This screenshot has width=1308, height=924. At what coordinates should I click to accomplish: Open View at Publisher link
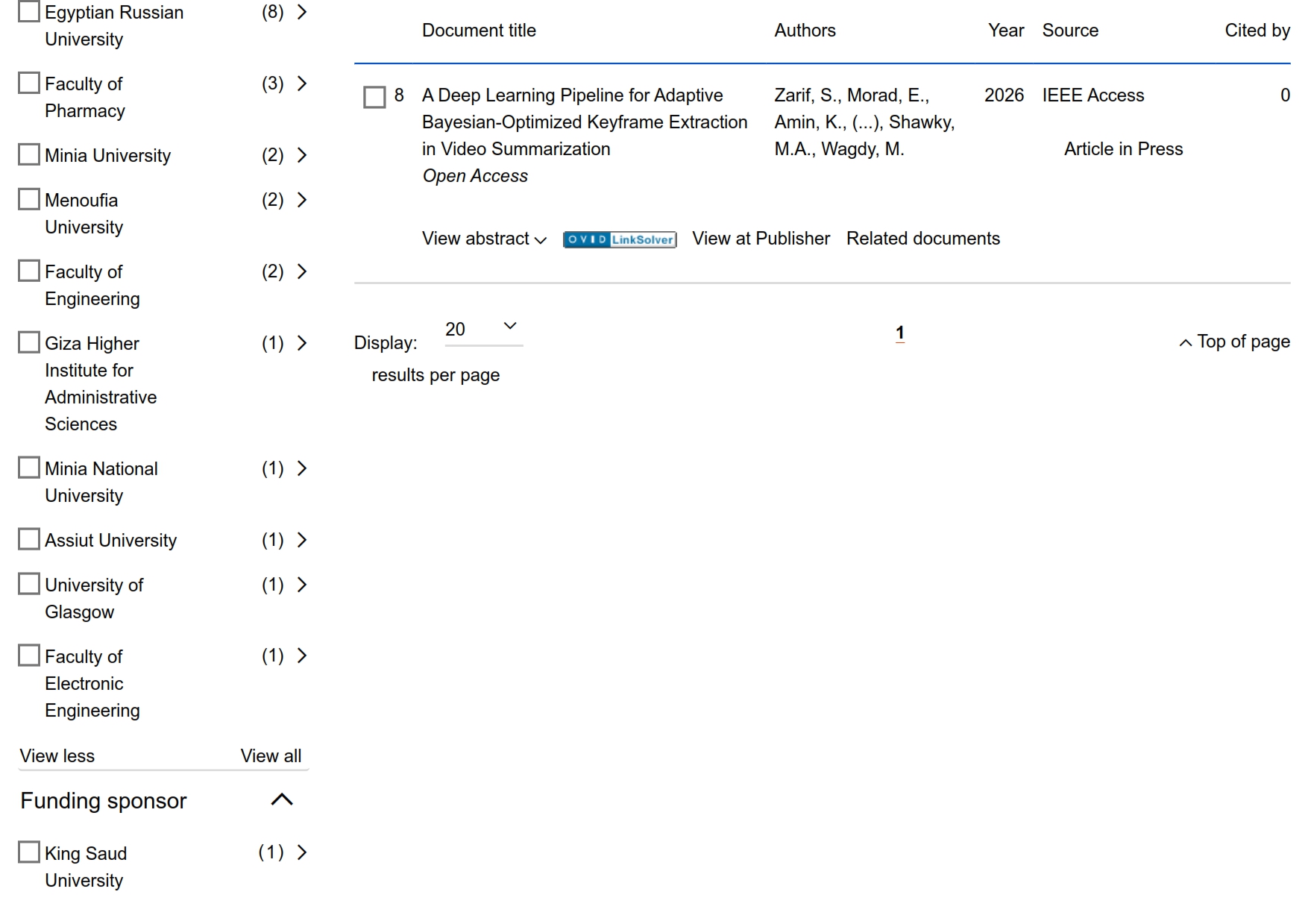pyautogui.click(x=761, y=239)
